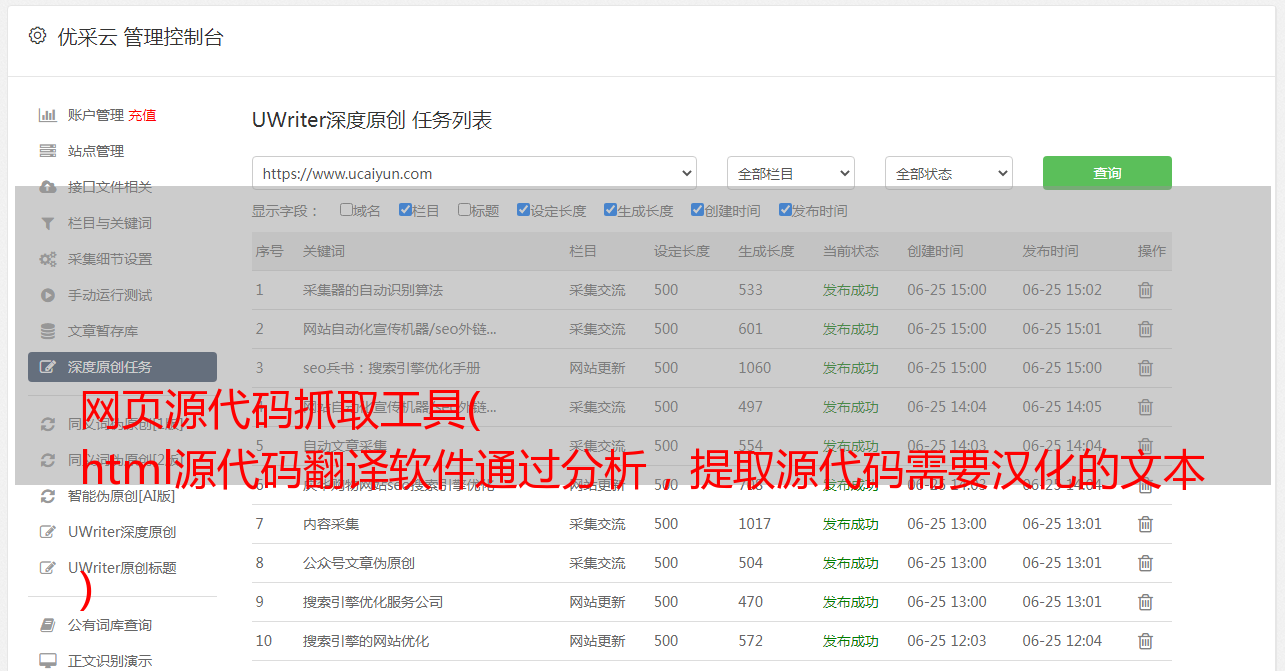Click the trash icon for row 4
This screenshot has height=671, width=1285.
[1145, 407]
